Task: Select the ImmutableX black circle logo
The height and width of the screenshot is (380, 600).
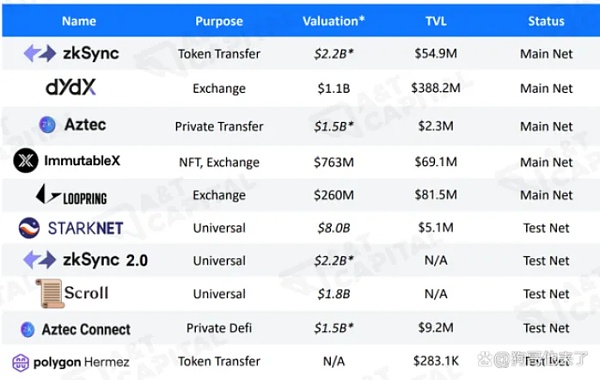Action: coord(26,160)
